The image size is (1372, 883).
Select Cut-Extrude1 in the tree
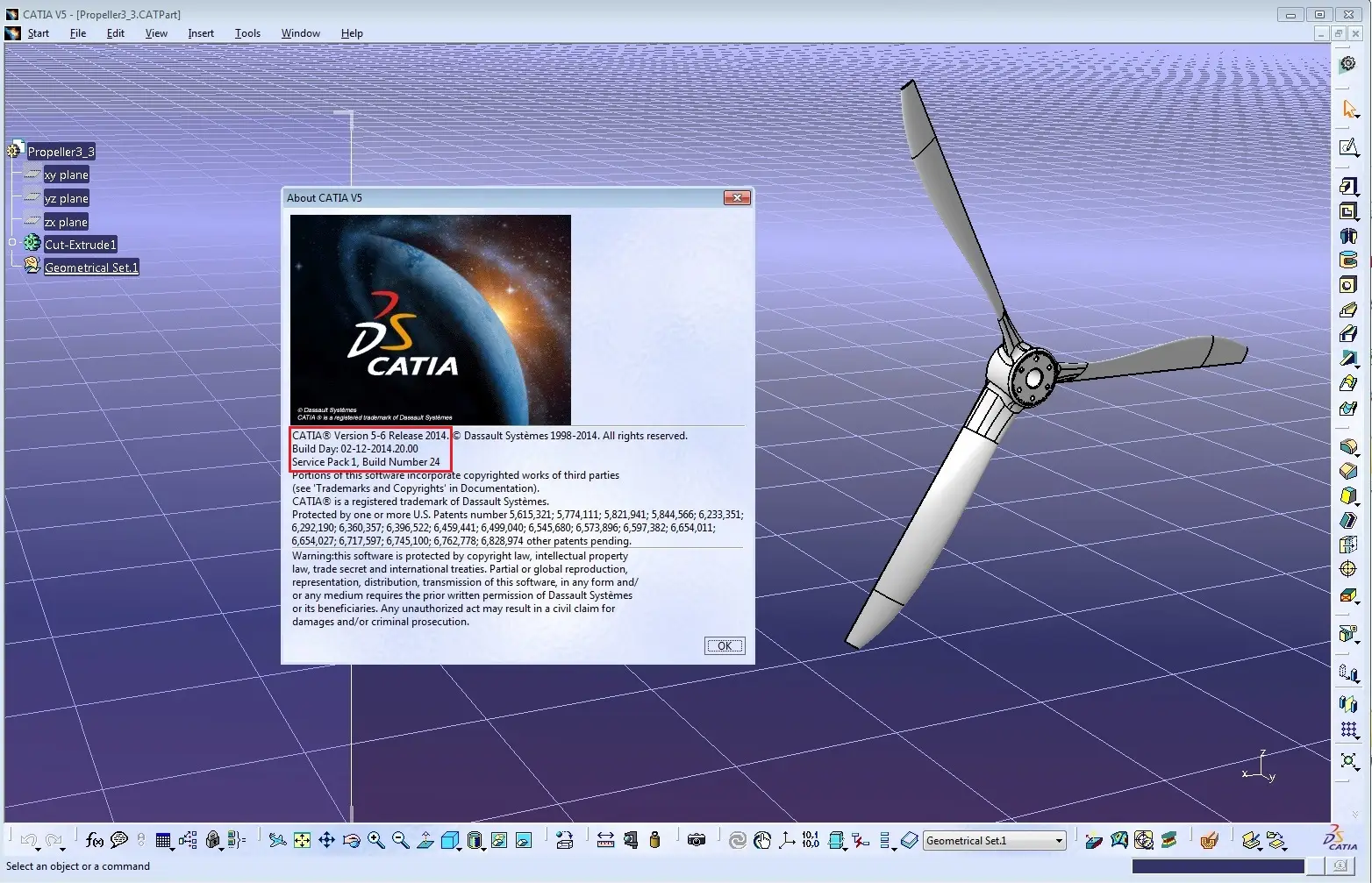(80, 245)
